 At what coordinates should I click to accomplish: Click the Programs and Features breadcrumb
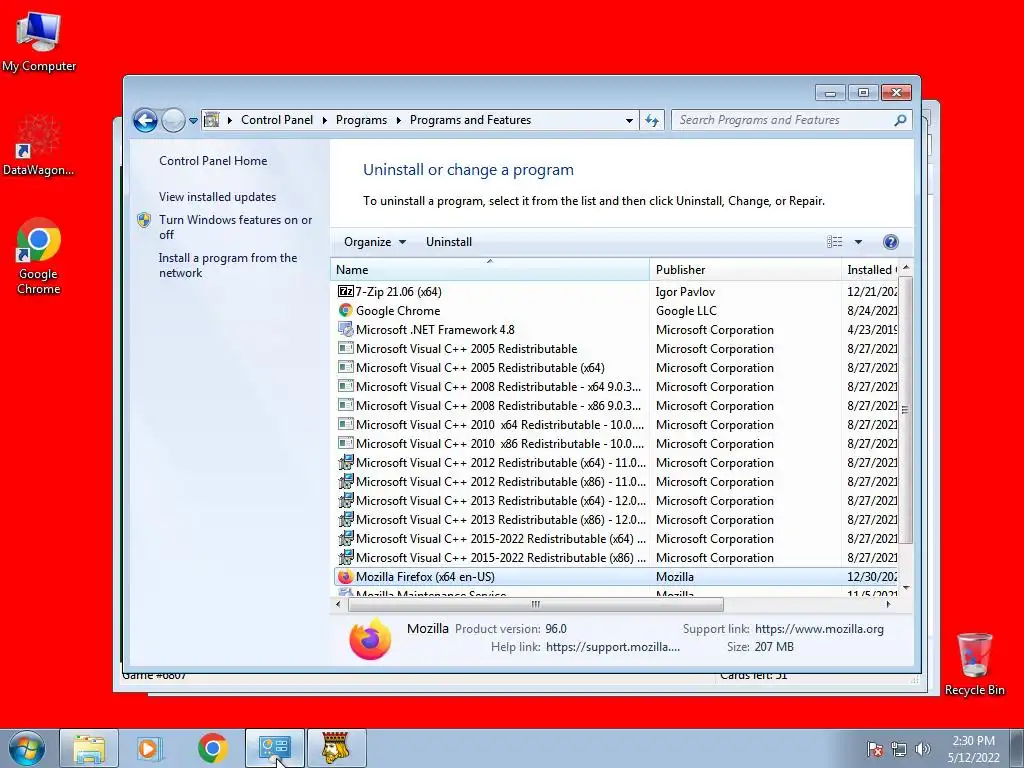pyautogui.click(x=470, y=120)
